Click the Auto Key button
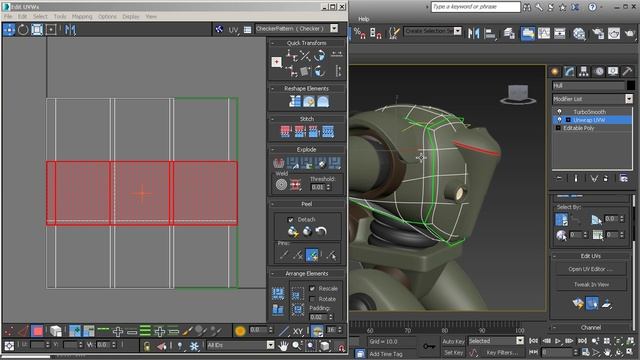This screenshot has height=360, width=640. tap(453, 341)
